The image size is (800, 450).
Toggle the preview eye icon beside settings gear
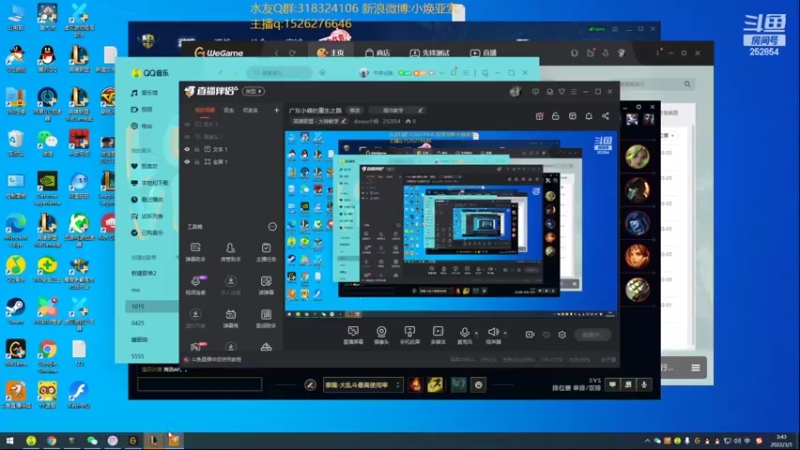[x=546, y=335]
